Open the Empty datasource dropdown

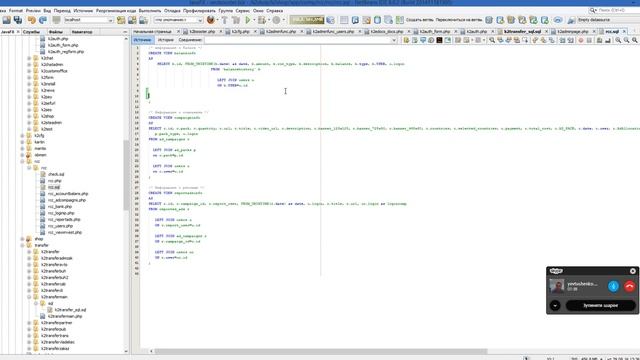click(608, 20)
